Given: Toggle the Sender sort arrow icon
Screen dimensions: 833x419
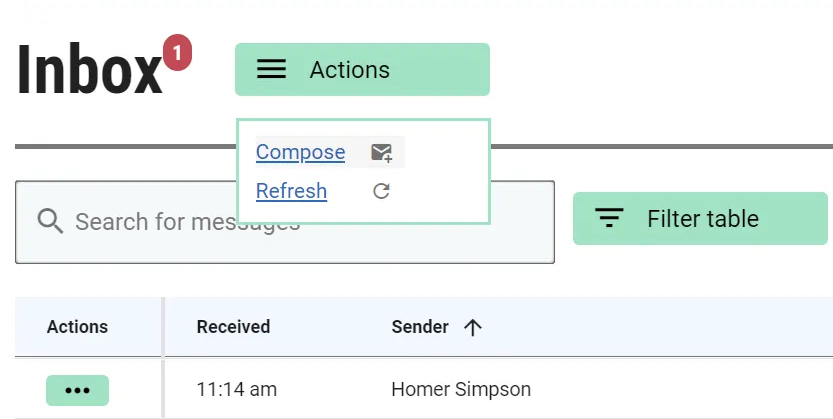Looking at the screenshot, I should [473, 327].
